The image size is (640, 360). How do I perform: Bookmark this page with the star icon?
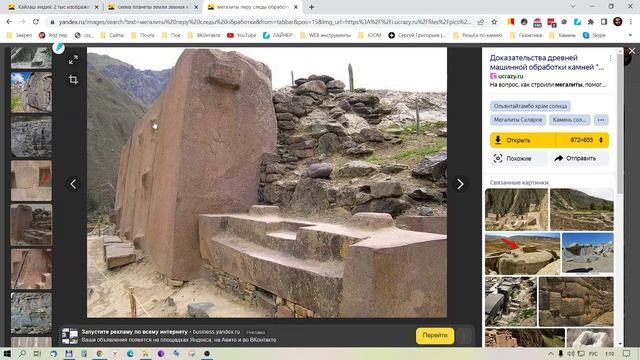pos(494,22)
